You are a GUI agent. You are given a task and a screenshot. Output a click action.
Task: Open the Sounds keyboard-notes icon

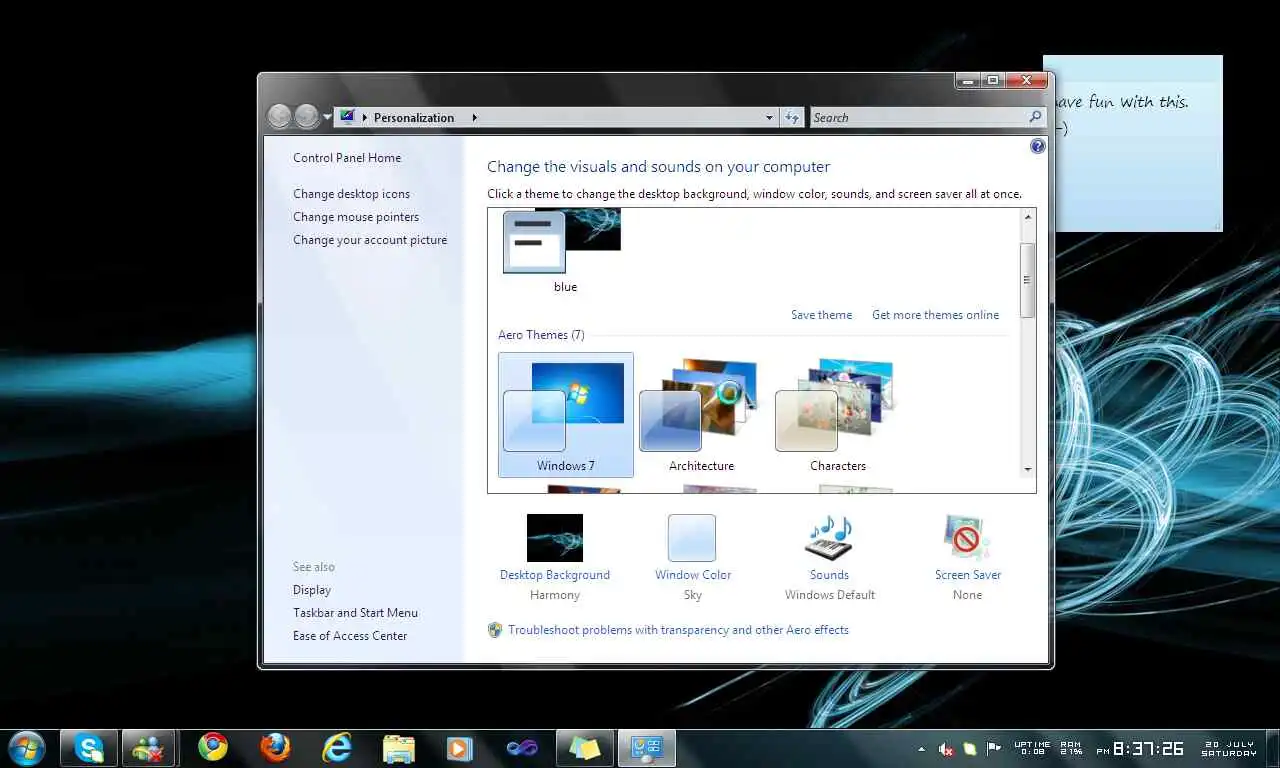pos(829,538)
